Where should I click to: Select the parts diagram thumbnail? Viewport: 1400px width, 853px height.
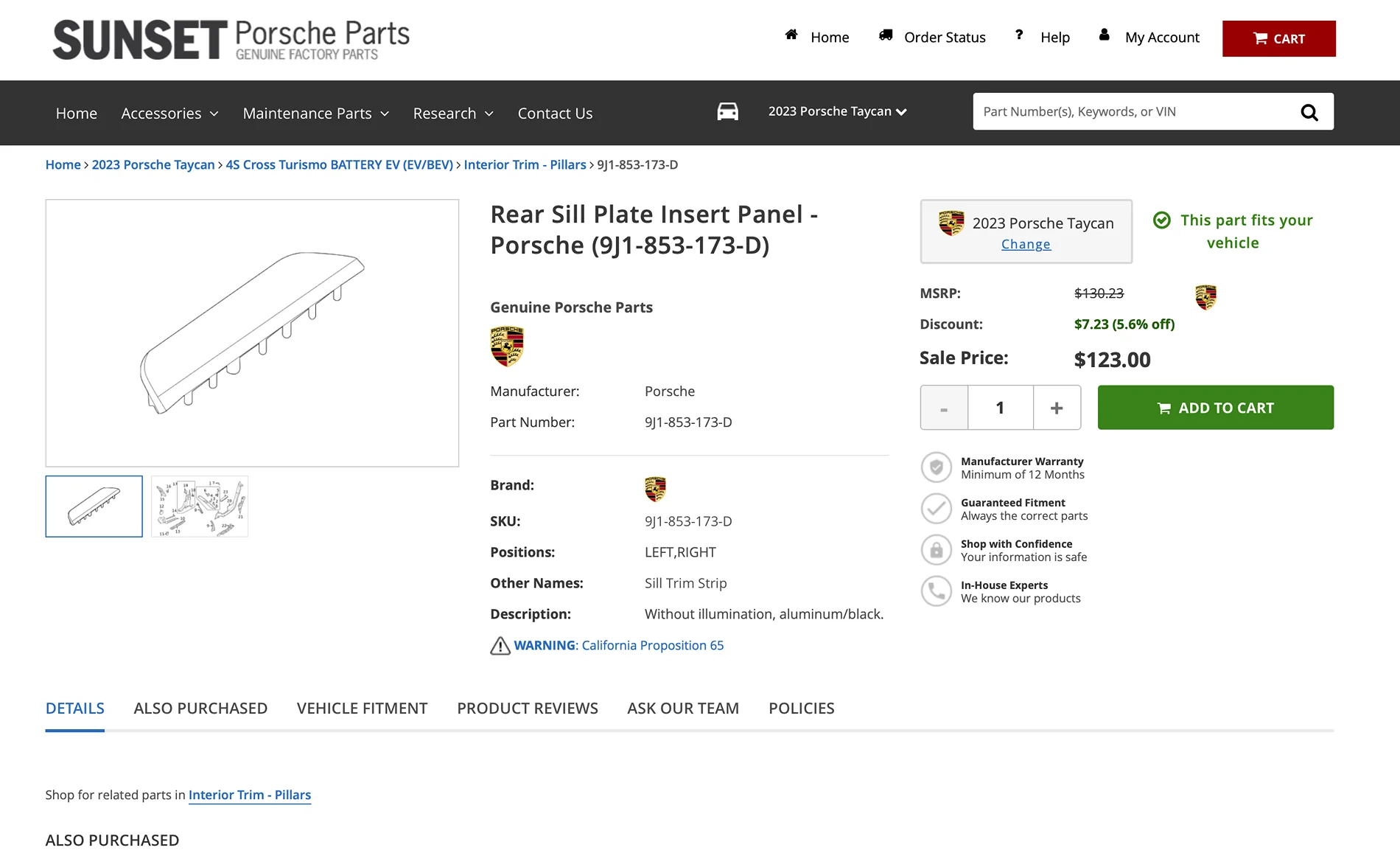pyautogui.click(x=200, y=506)
